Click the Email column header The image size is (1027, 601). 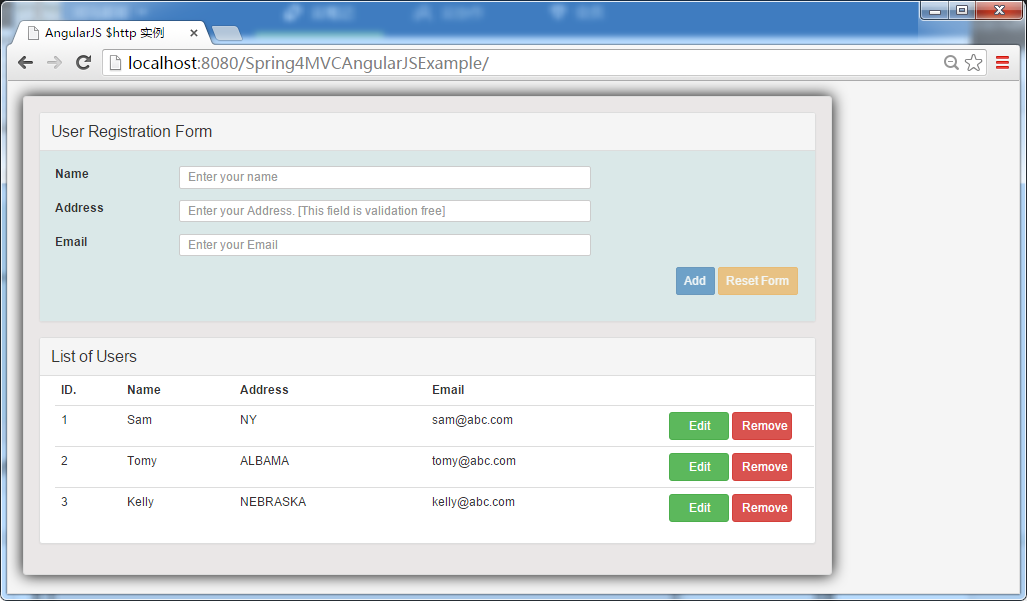click(448, 390)
